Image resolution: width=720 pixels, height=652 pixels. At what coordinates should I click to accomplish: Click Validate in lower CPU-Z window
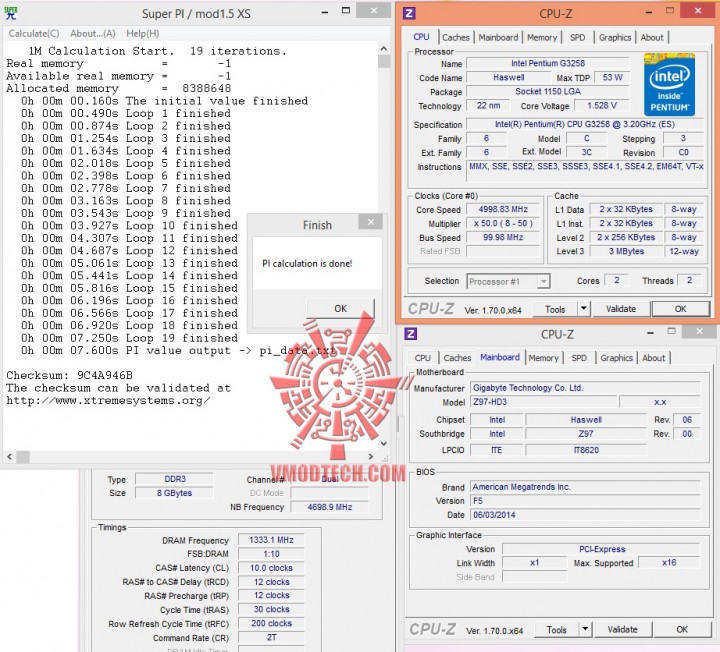click(x=622, y=630)
